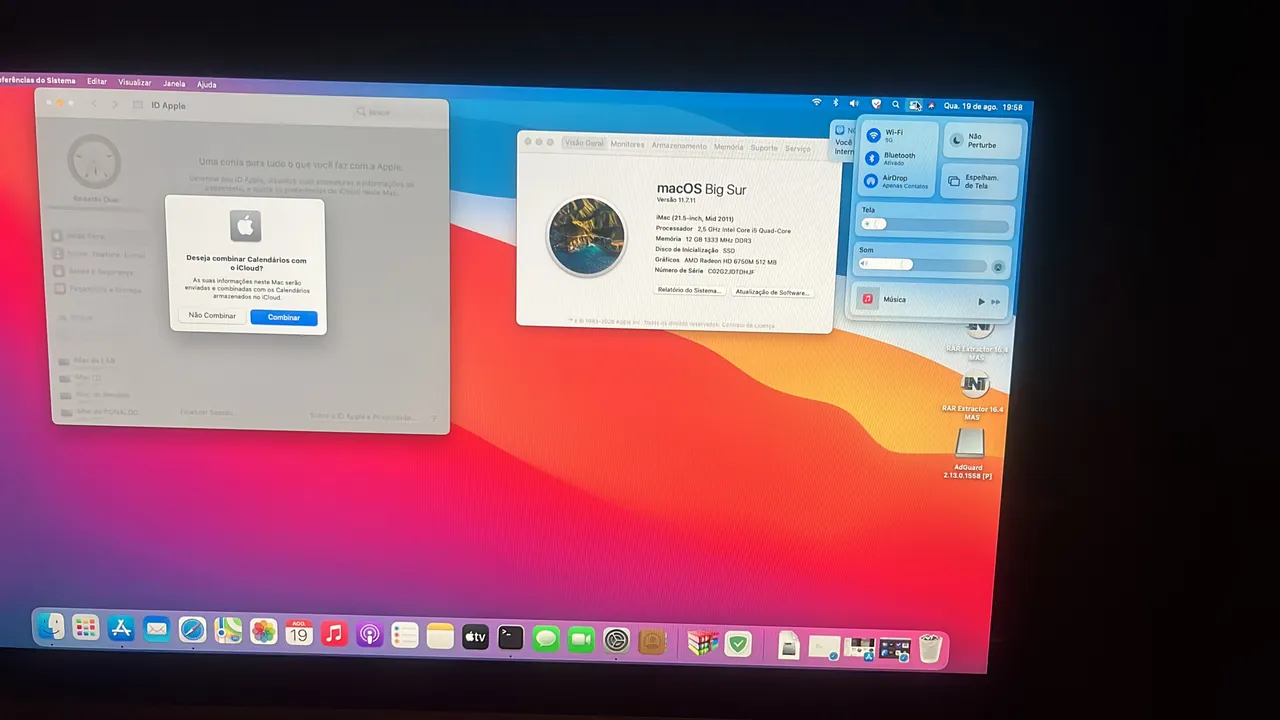
Task: Open Reminders in the Dock
Action: click(405, 635)
